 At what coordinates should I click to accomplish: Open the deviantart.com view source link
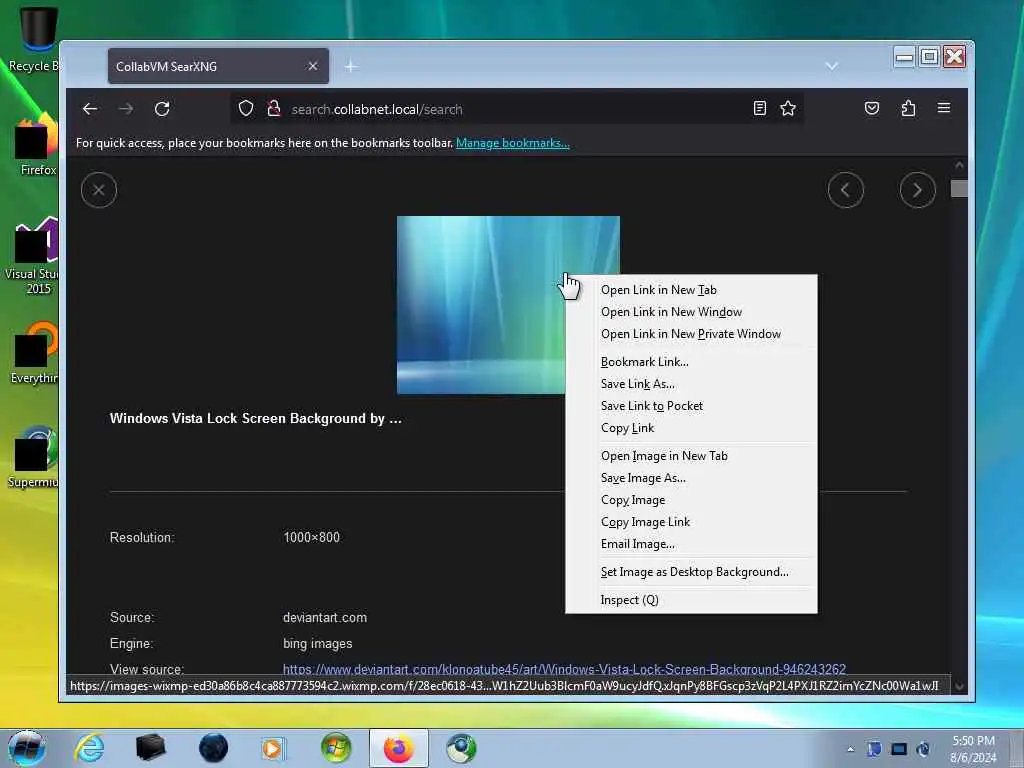(564, 669)
